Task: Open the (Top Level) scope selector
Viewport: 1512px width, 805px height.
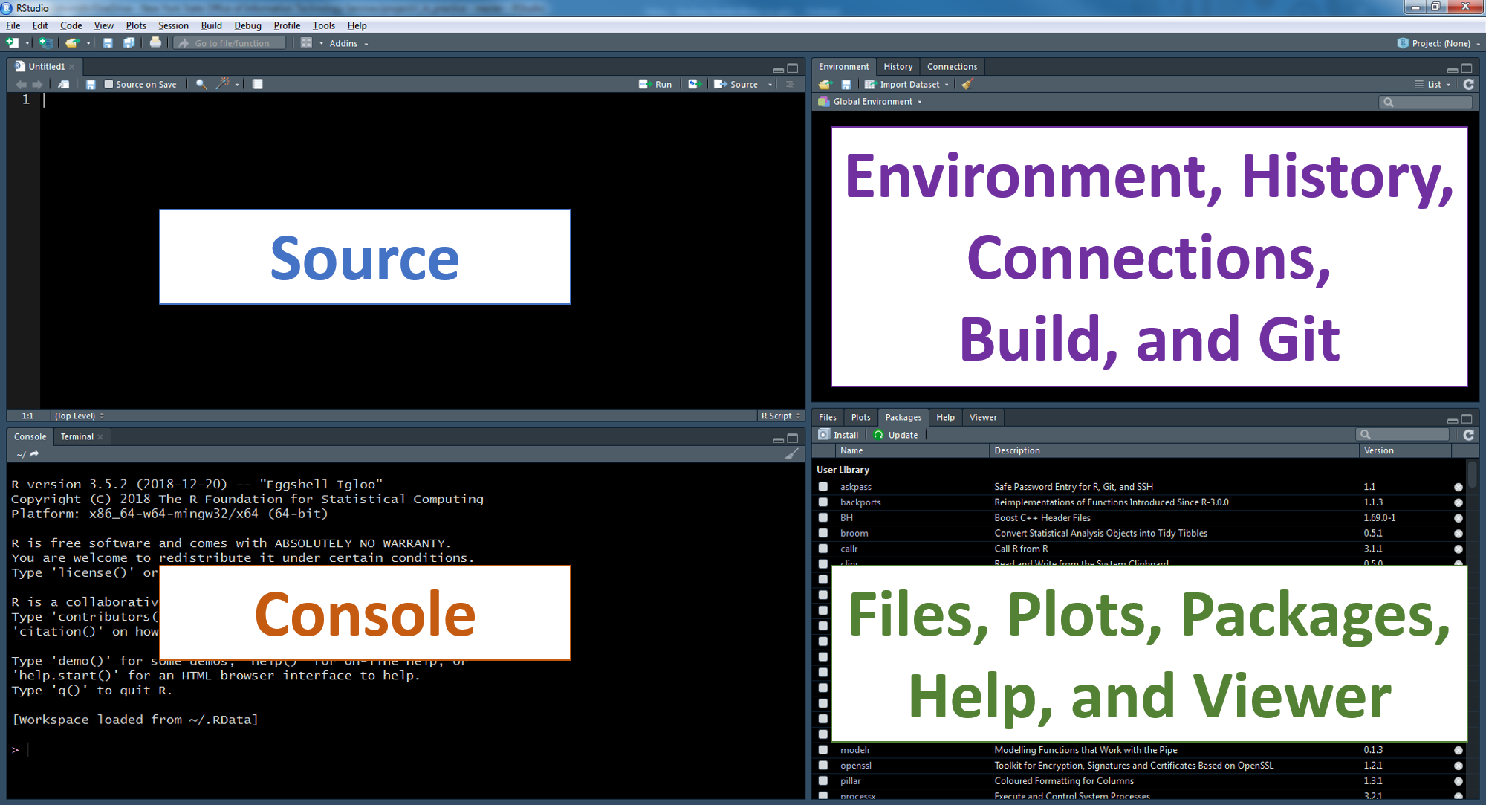Action: coord(80,416)
